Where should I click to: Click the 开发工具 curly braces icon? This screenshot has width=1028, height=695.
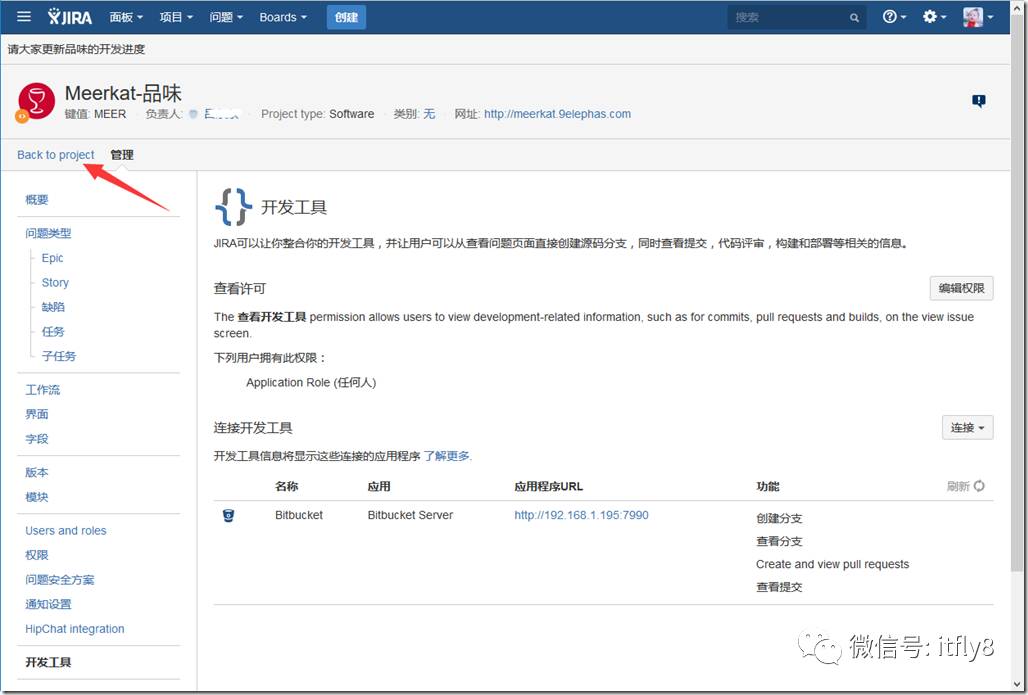click(233, 207)
